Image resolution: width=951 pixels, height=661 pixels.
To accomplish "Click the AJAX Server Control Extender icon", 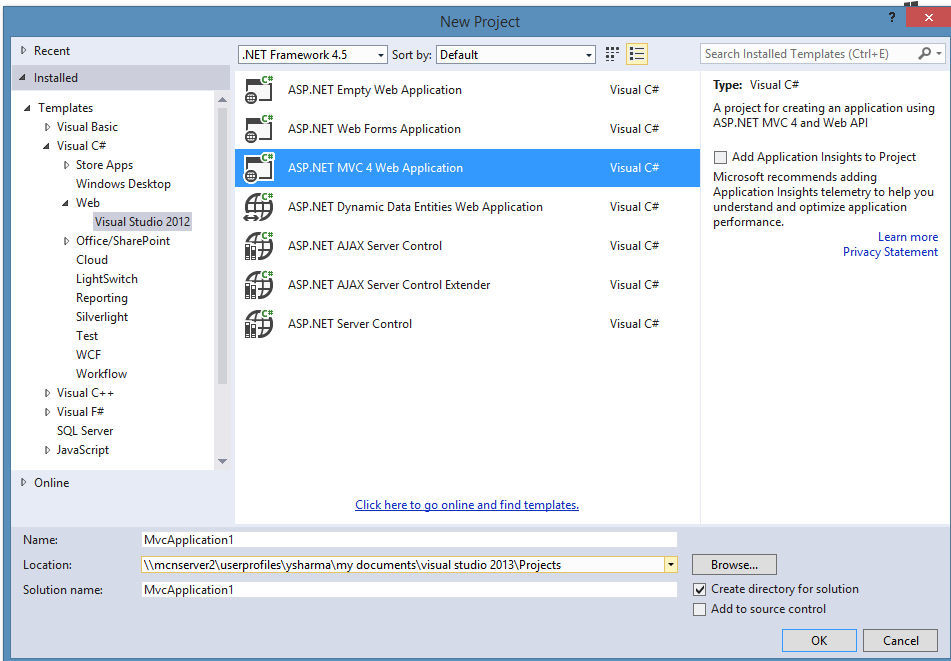I will pyautogui.click(x=259, y=284).
